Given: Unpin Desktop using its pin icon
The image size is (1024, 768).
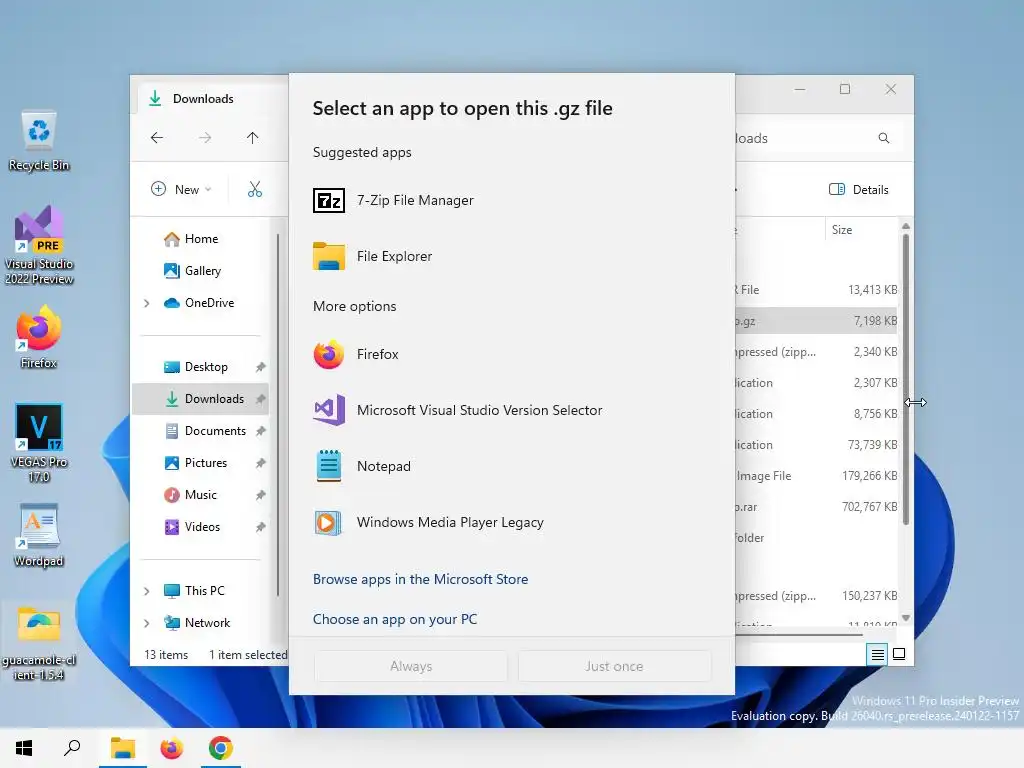Looking at the screenshot, I should coord(261,367).
